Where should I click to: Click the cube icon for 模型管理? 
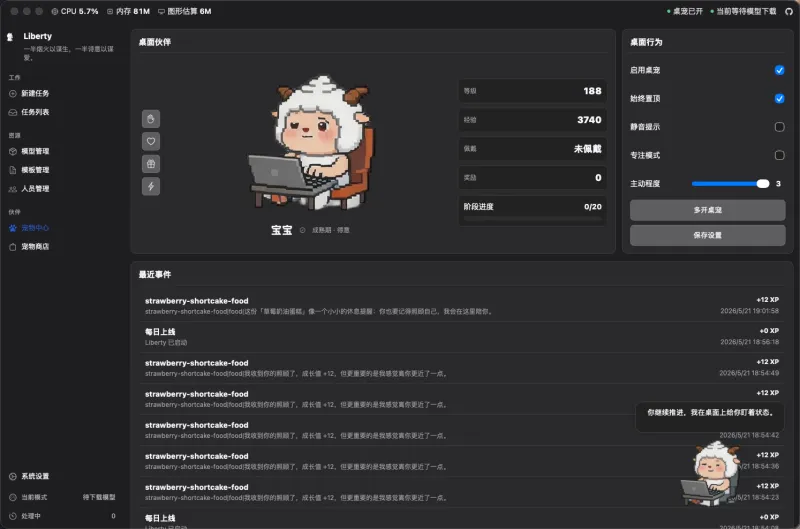point(13,152)
